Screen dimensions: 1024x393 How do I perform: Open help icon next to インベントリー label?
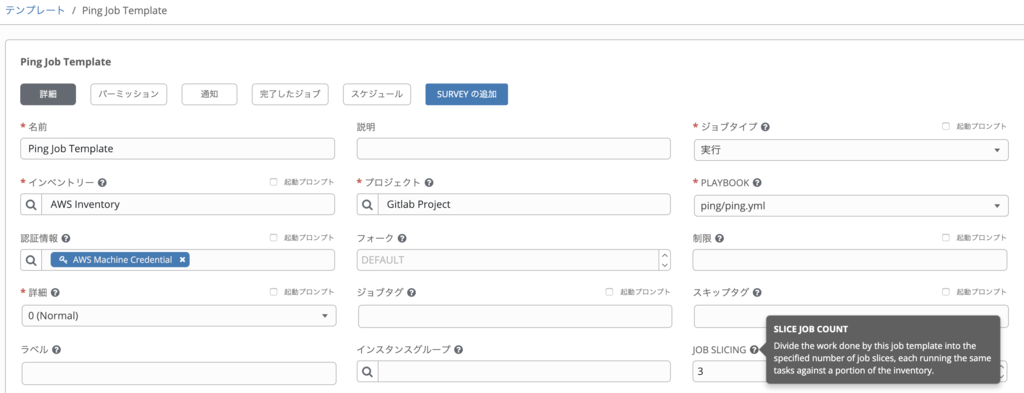click(x=103, y=183)
